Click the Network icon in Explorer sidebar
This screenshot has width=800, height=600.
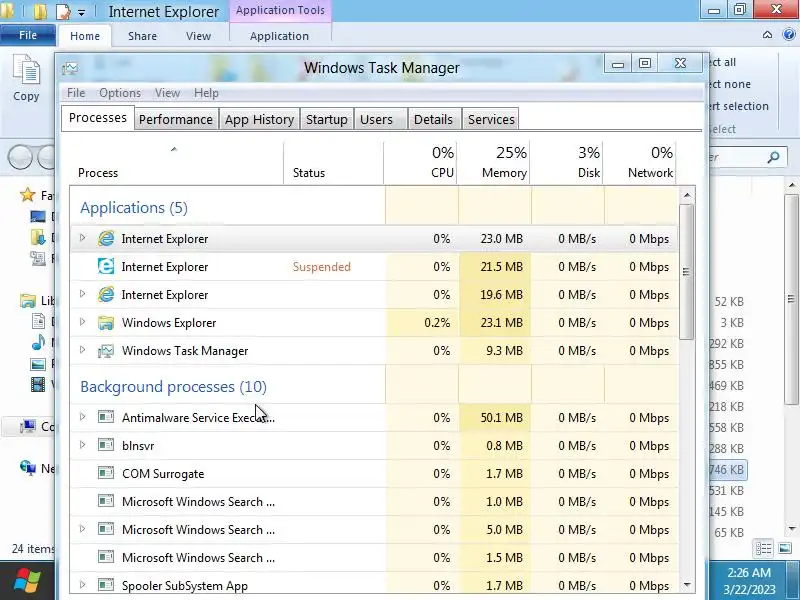(x=28, y=467)
